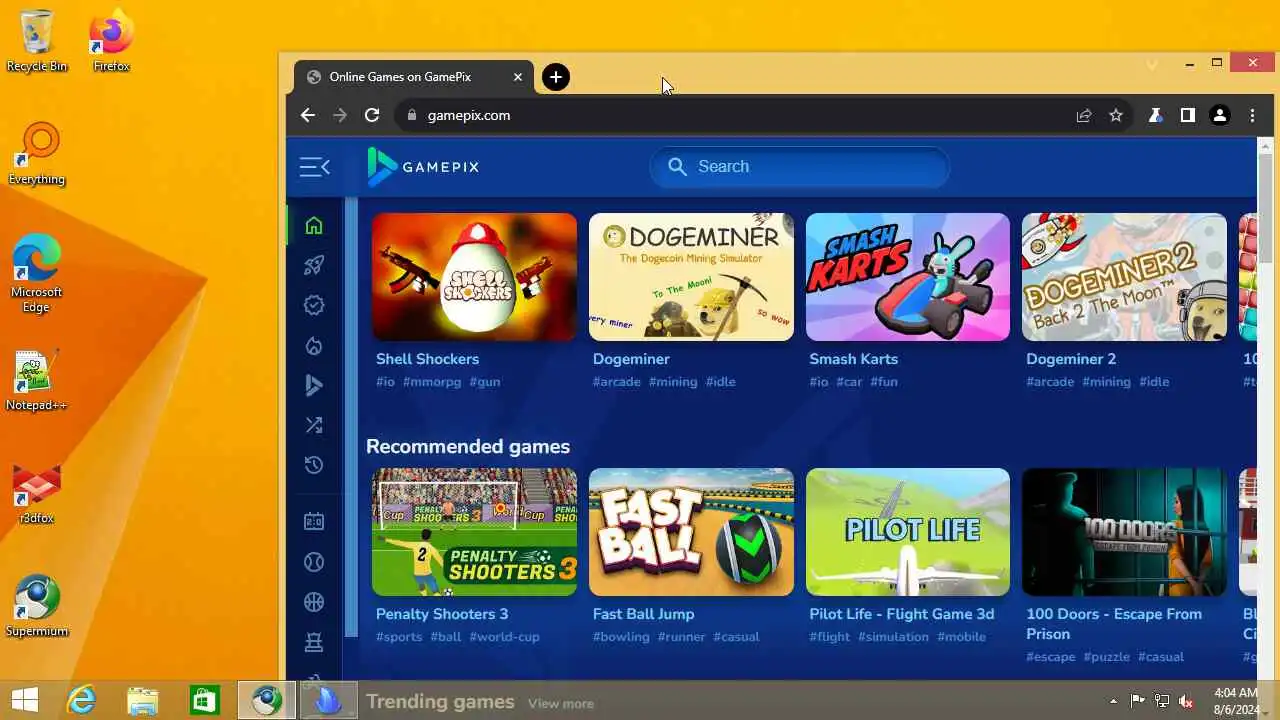Select the Everything desktop shortcut

(36, 155)
